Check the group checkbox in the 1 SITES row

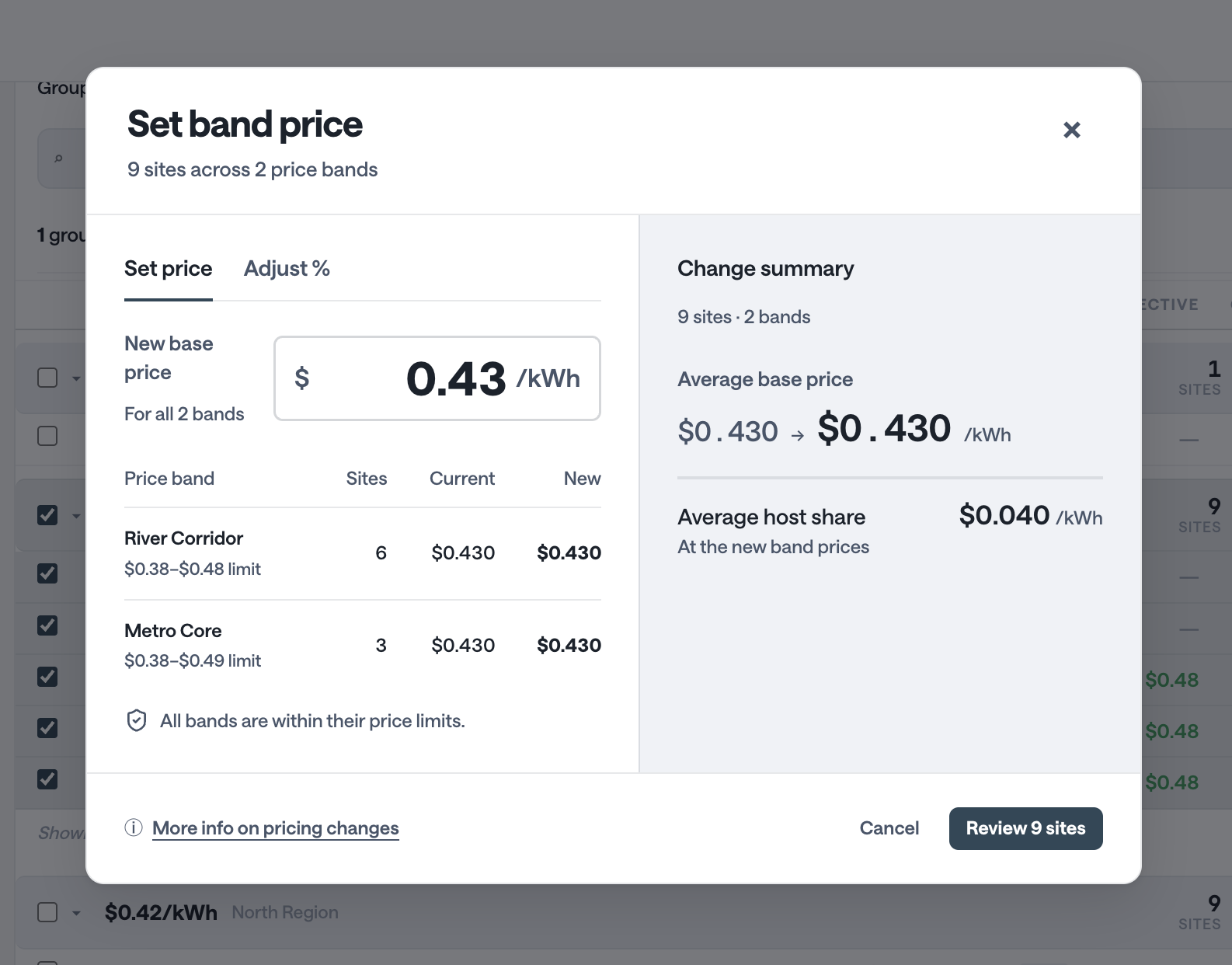click(47, 378)
